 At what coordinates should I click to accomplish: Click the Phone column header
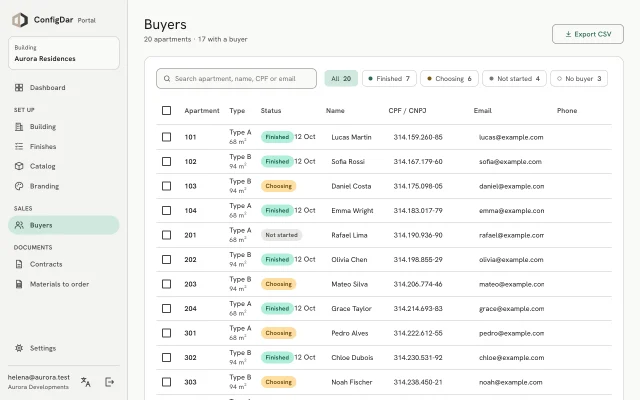pyautogui.click(x=567, y=111)
